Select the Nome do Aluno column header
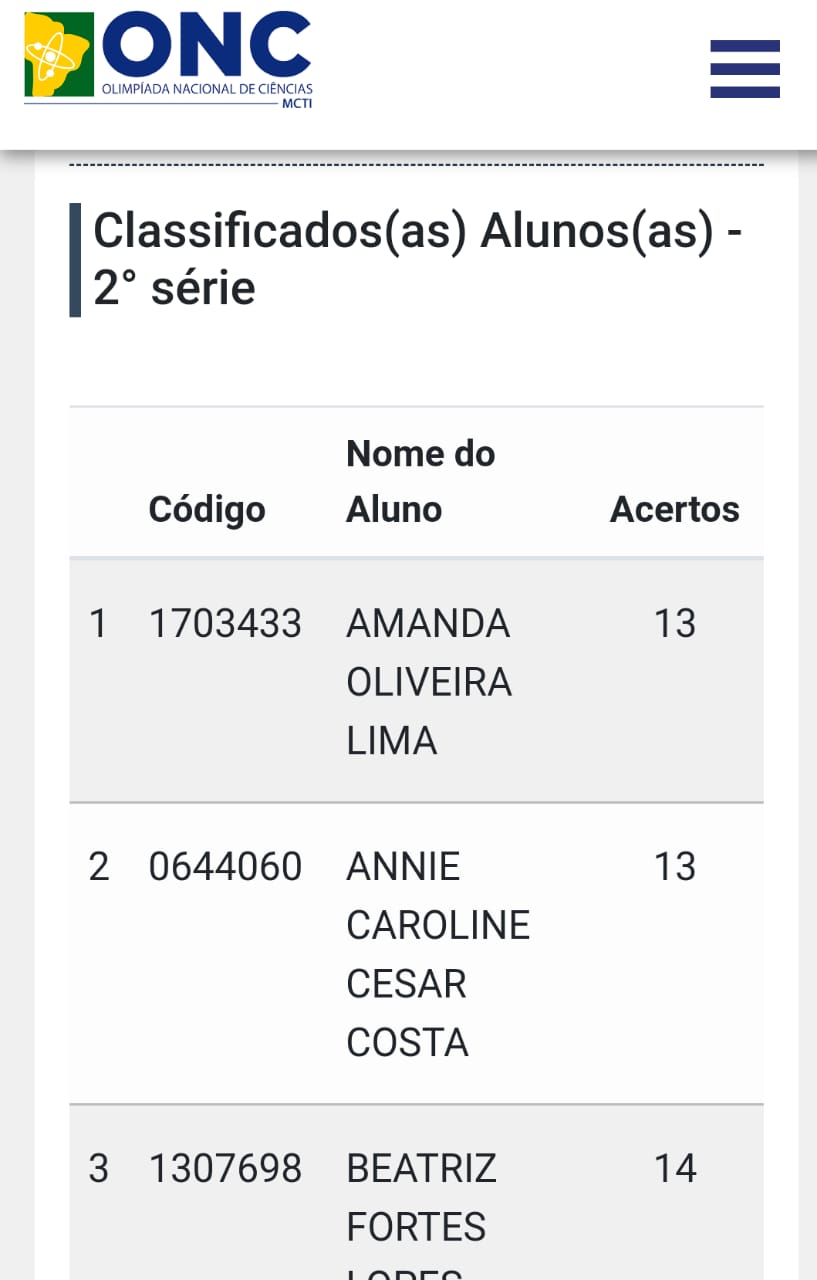 pos(420,481)
